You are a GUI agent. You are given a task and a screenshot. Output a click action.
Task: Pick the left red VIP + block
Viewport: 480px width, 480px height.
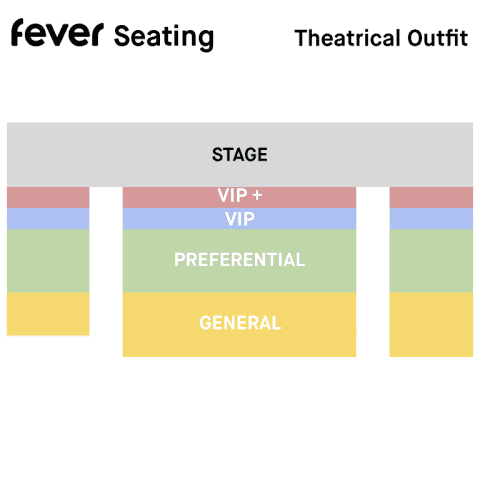(48, 197)
